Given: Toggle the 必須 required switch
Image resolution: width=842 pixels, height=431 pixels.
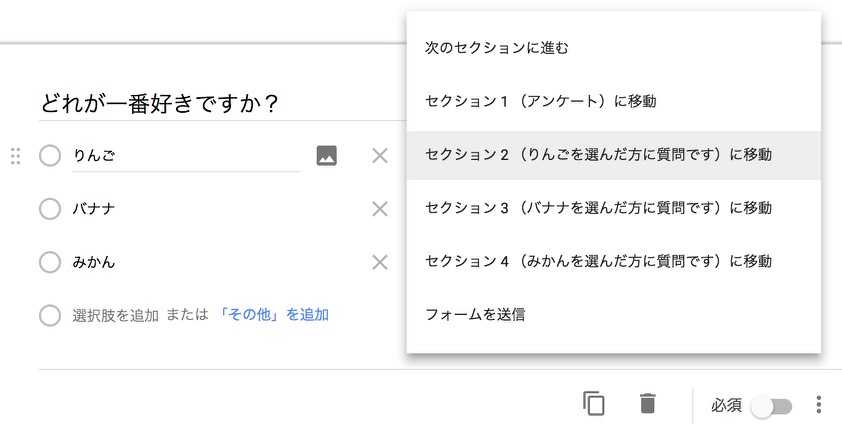Looking at the screenshot, I should pos(772,406).
